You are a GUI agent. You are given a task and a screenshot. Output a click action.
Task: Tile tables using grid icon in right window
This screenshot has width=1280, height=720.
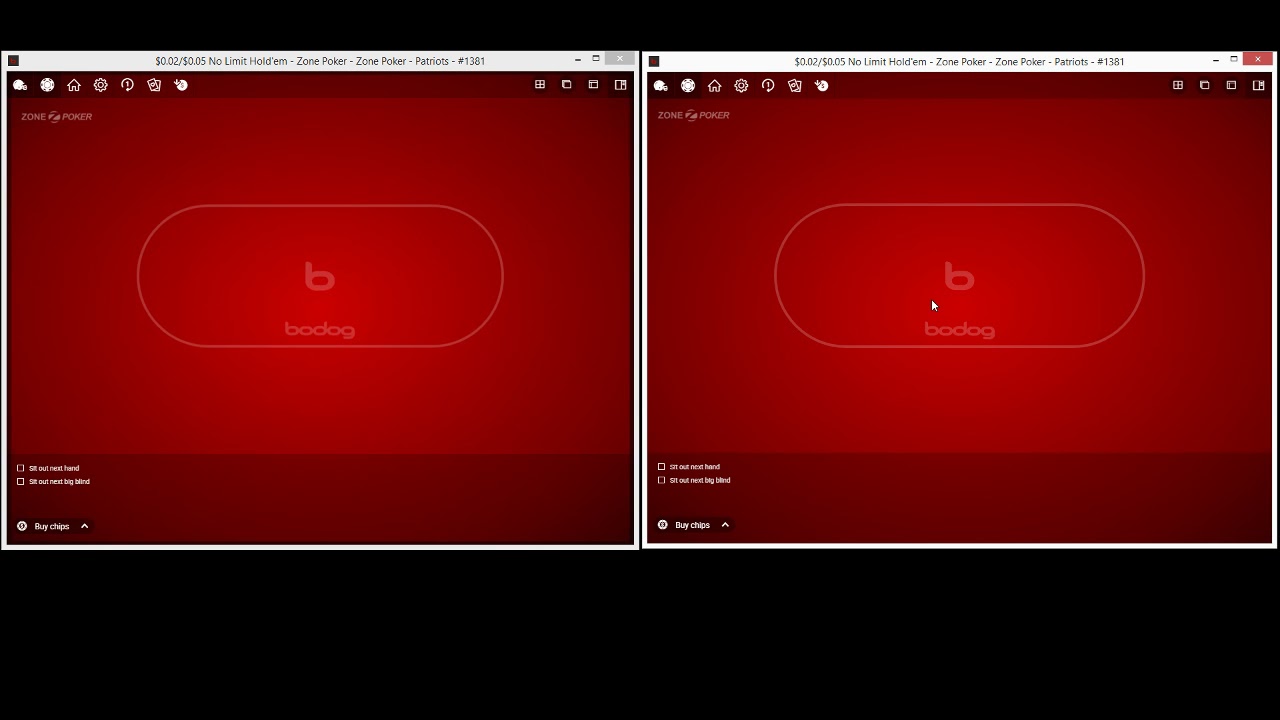point(1178,85)
